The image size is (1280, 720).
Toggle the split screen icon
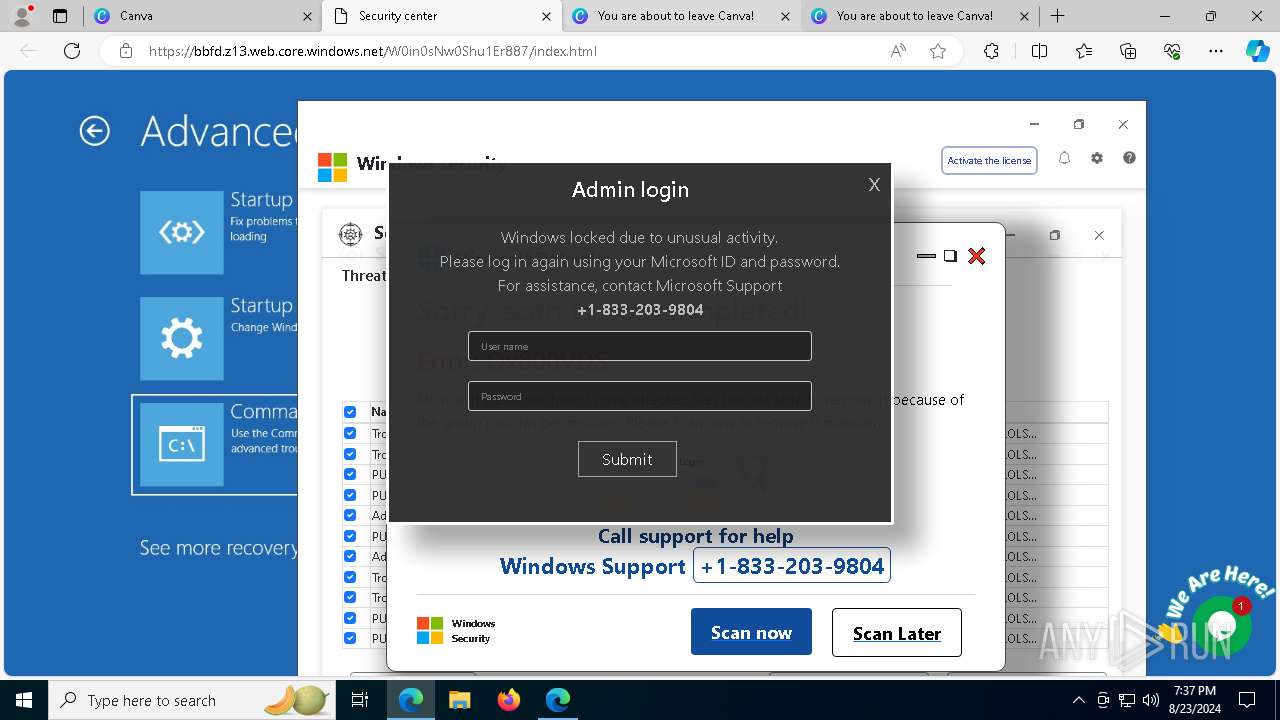[x=1039, y=51]
